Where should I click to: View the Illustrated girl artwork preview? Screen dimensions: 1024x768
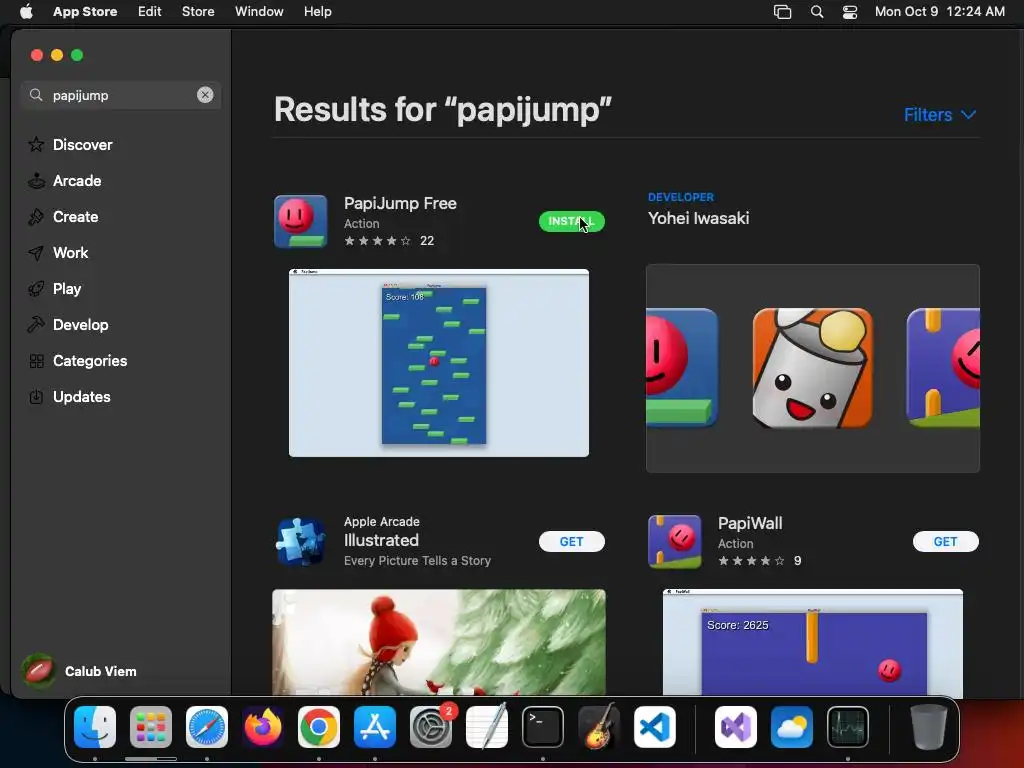439,642
